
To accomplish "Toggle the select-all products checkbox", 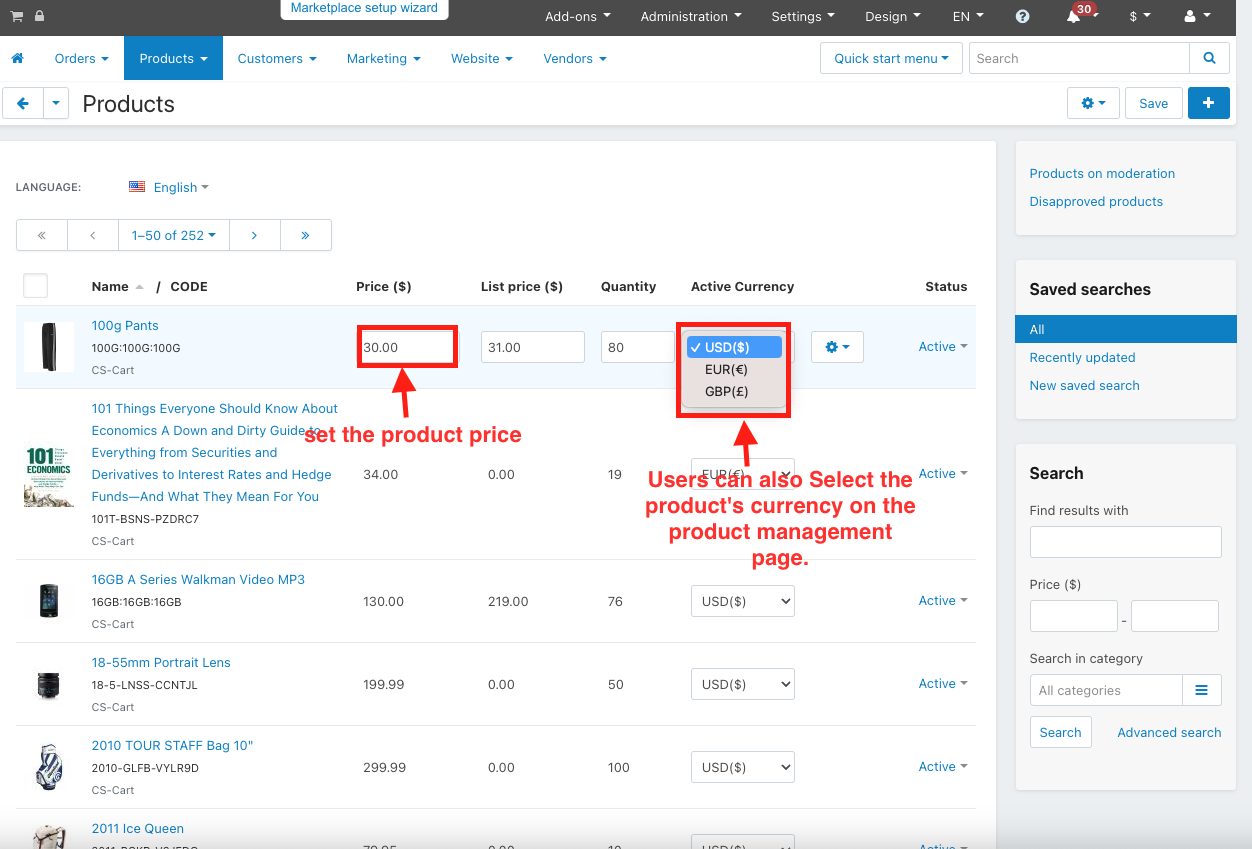I will [x=35, y=286].
